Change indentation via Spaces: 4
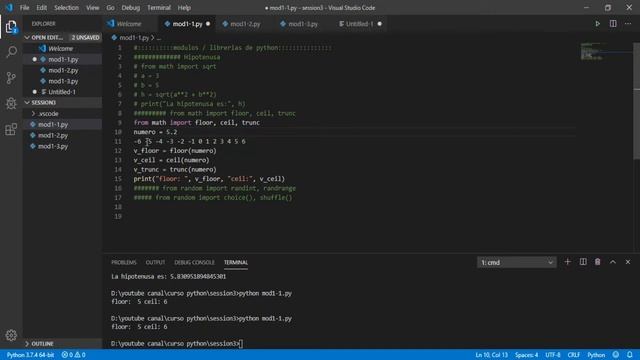The image size is (640, 360). click(x=526, y=355)
